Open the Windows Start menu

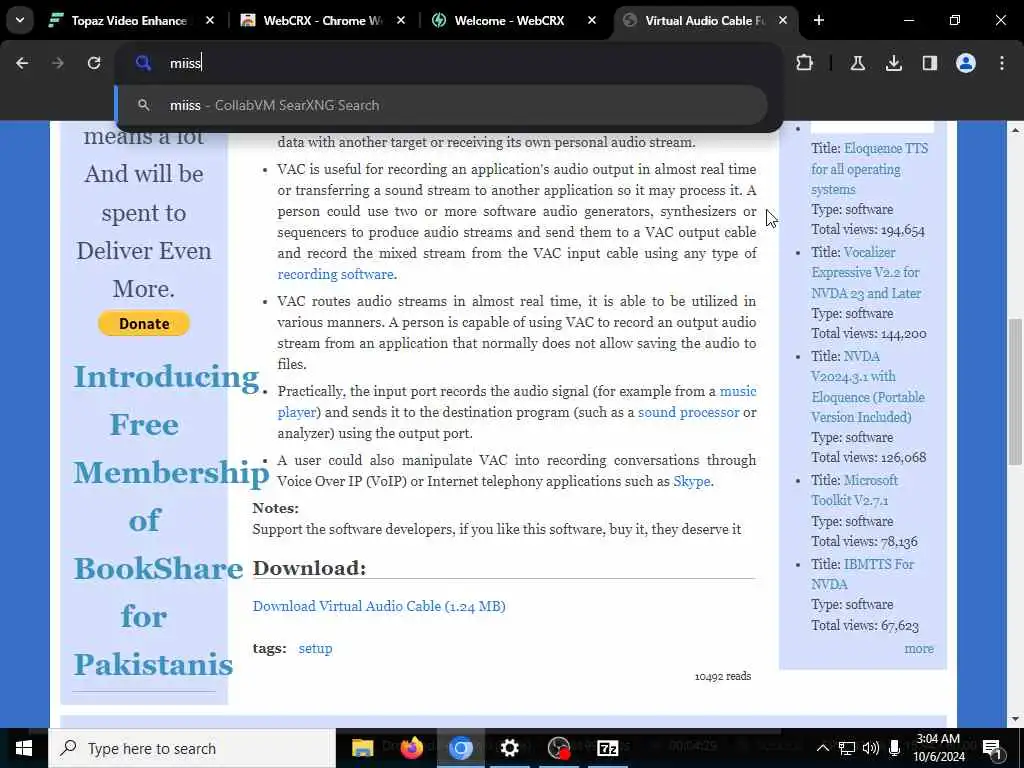coord(24,748)
